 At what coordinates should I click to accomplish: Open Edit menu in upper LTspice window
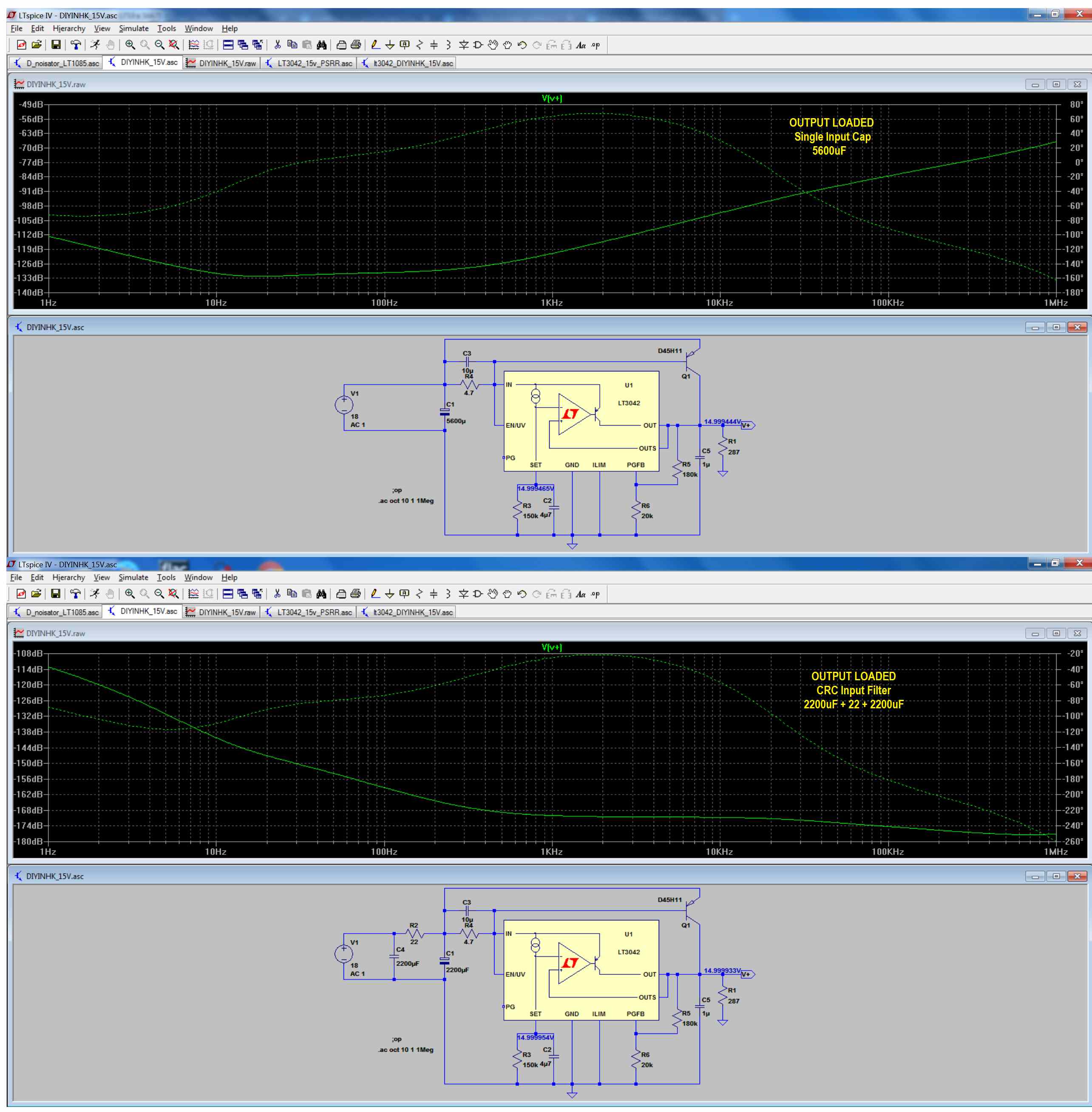37,28
